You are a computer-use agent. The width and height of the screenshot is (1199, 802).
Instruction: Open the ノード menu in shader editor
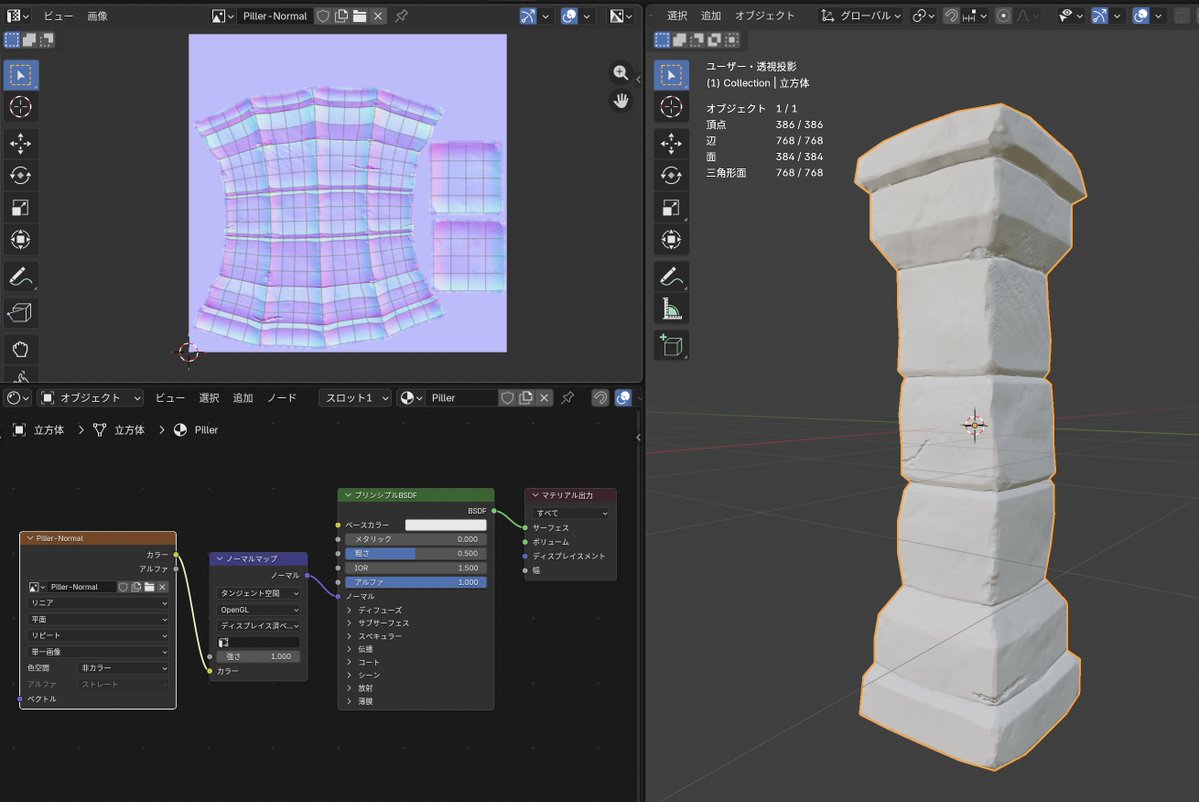point(281,398)
